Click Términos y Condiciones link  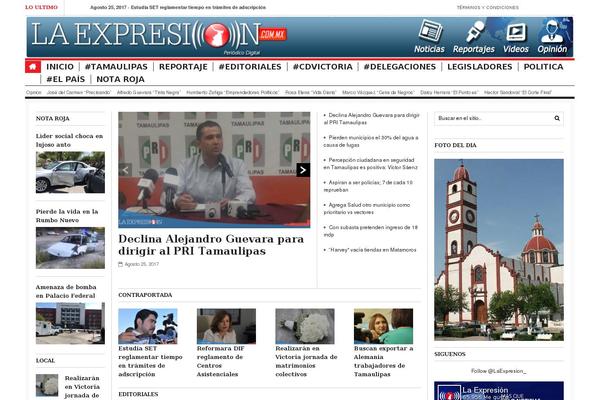pyautogui.click(x=488, y=7)
